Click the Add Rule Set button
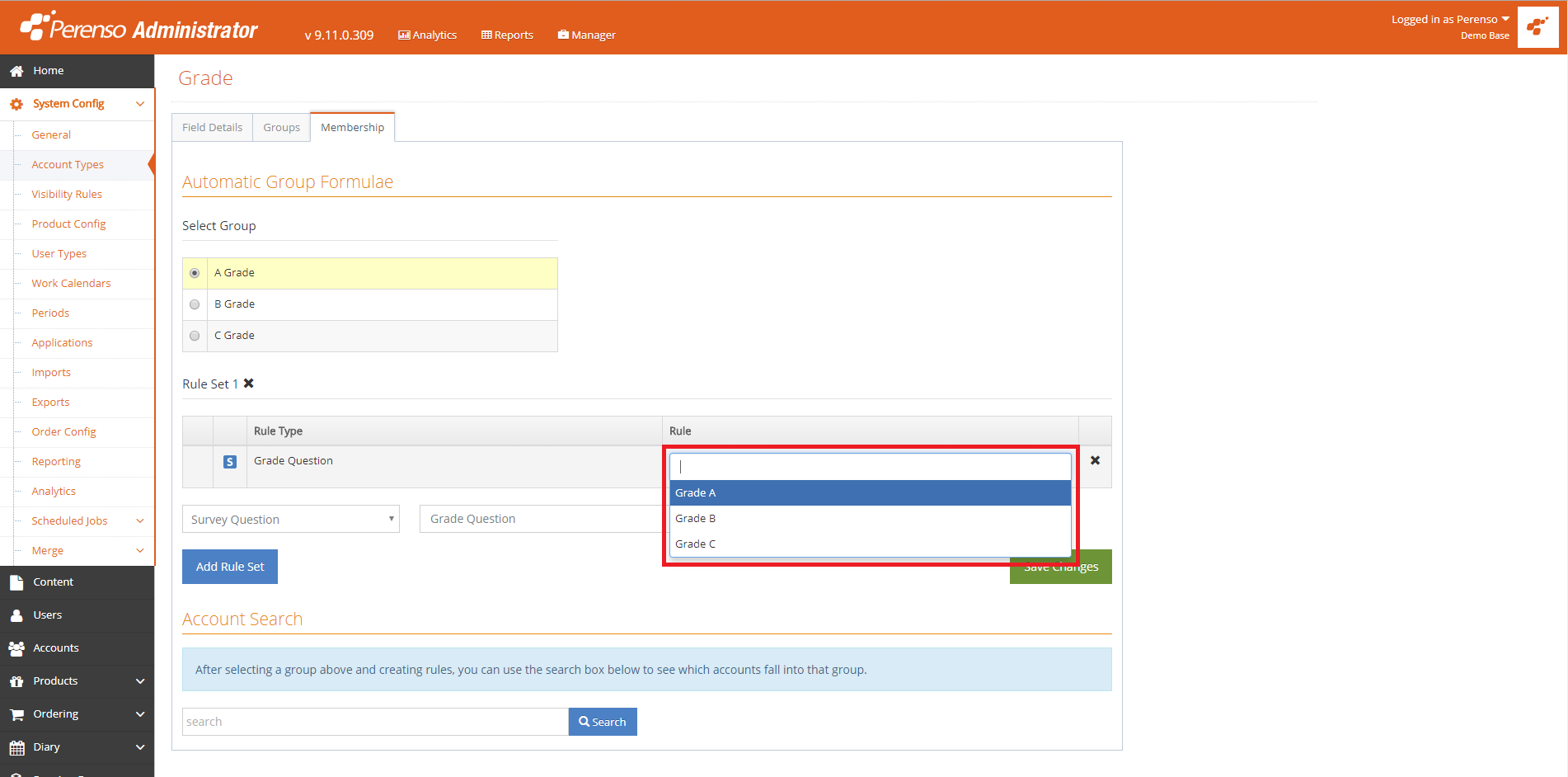Screen dimensions: 1568x777 tap(230, 567)
